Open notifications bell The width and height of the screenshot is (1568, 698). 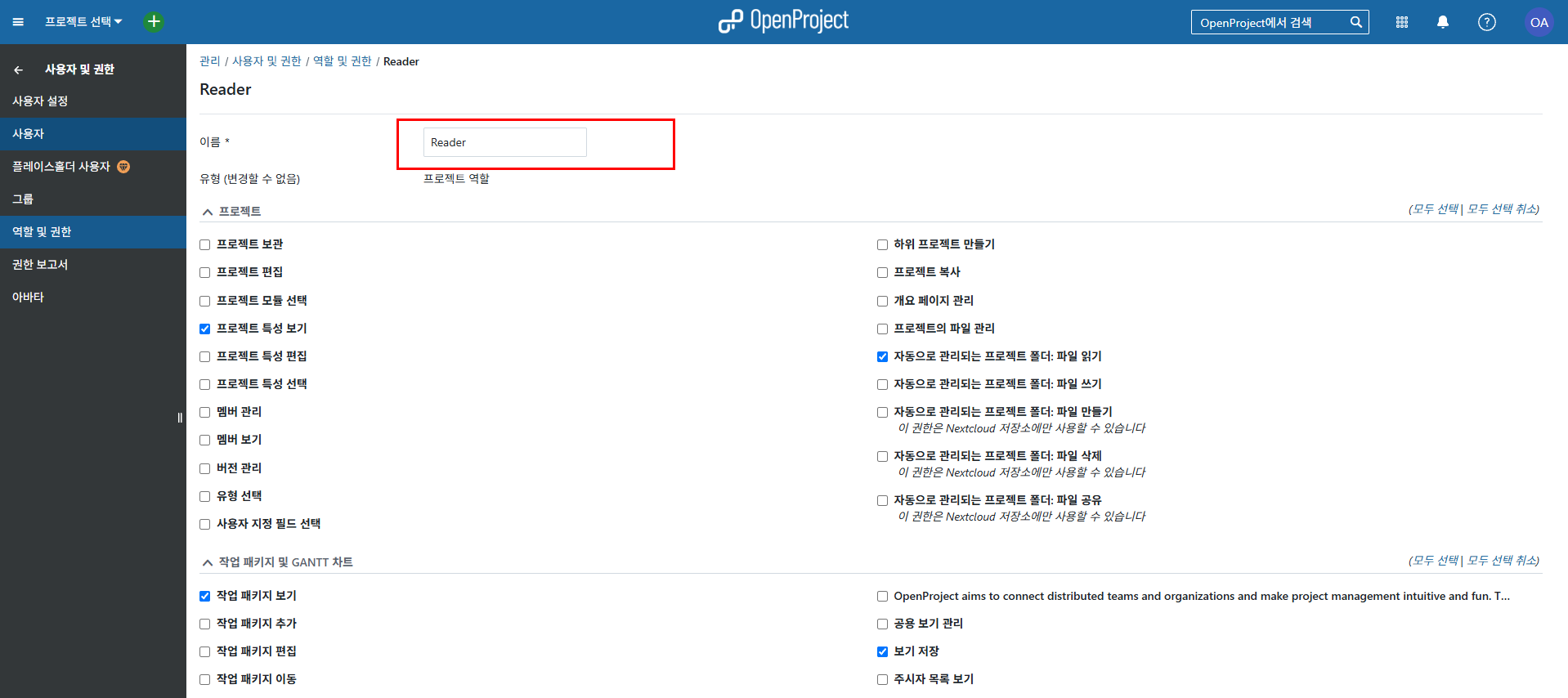pos(1443,22)
